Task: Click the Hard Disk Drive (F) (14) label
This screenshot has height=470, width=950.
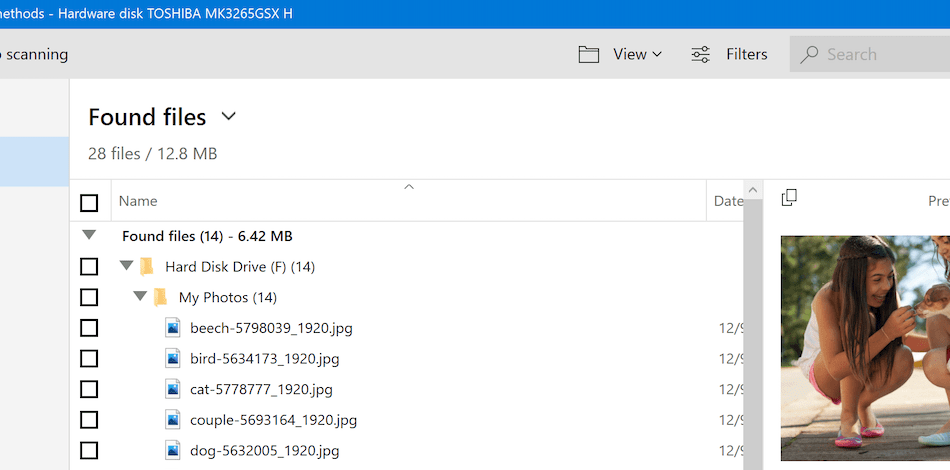Action: click(x=240, y=266)
